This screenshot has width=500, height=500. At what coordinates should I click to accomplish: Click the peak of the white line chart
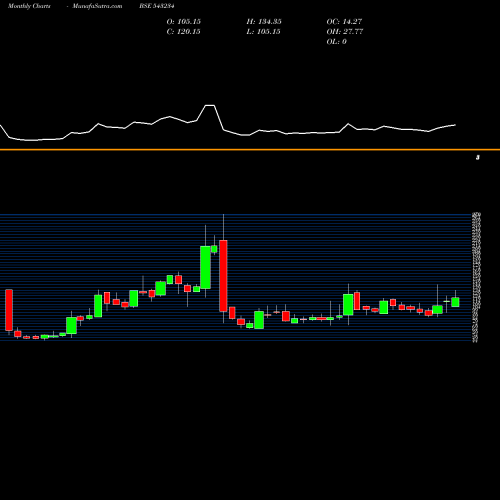(210, 105)
